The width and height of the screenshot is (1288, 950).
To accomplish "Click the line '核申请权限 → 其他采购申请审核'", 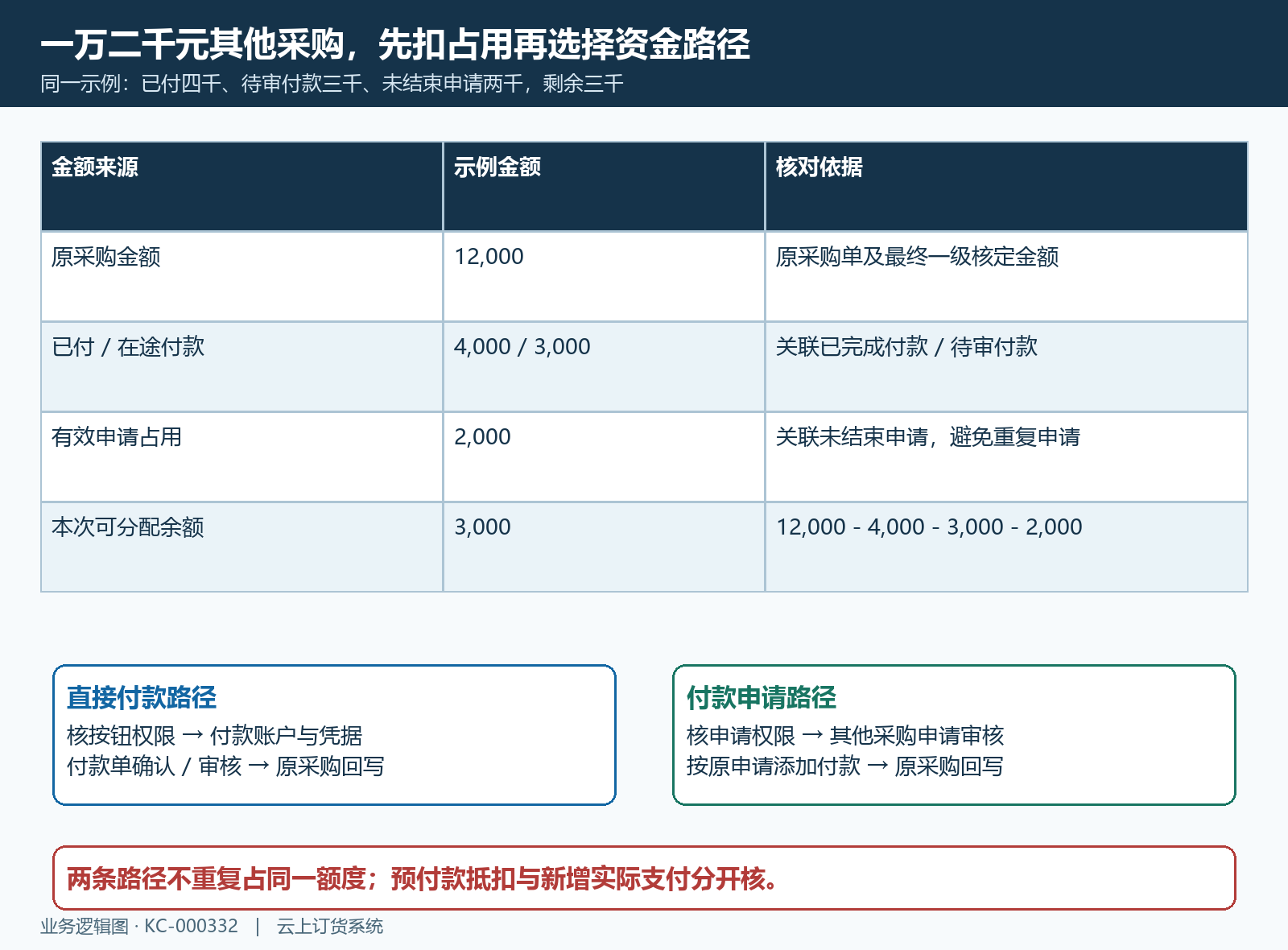I will (x=845, y=736).
